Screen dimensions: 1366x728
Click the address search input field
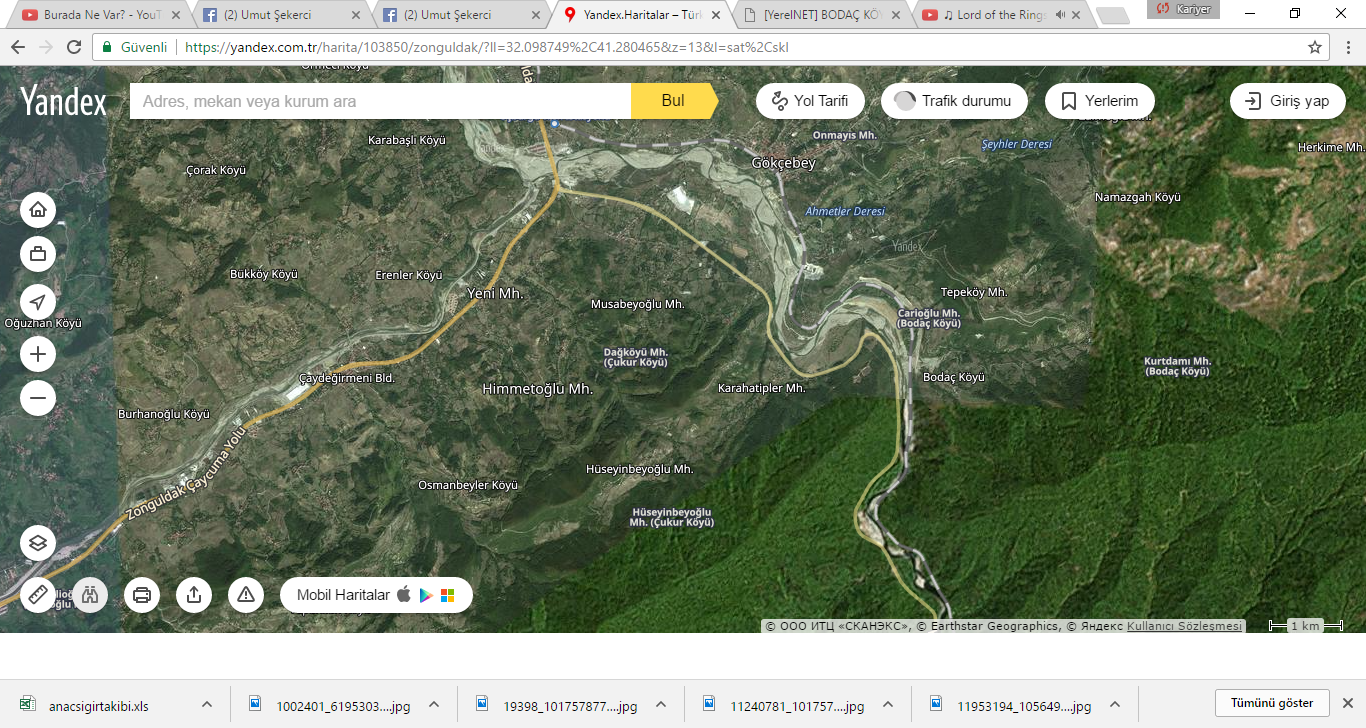click(380, 101)
